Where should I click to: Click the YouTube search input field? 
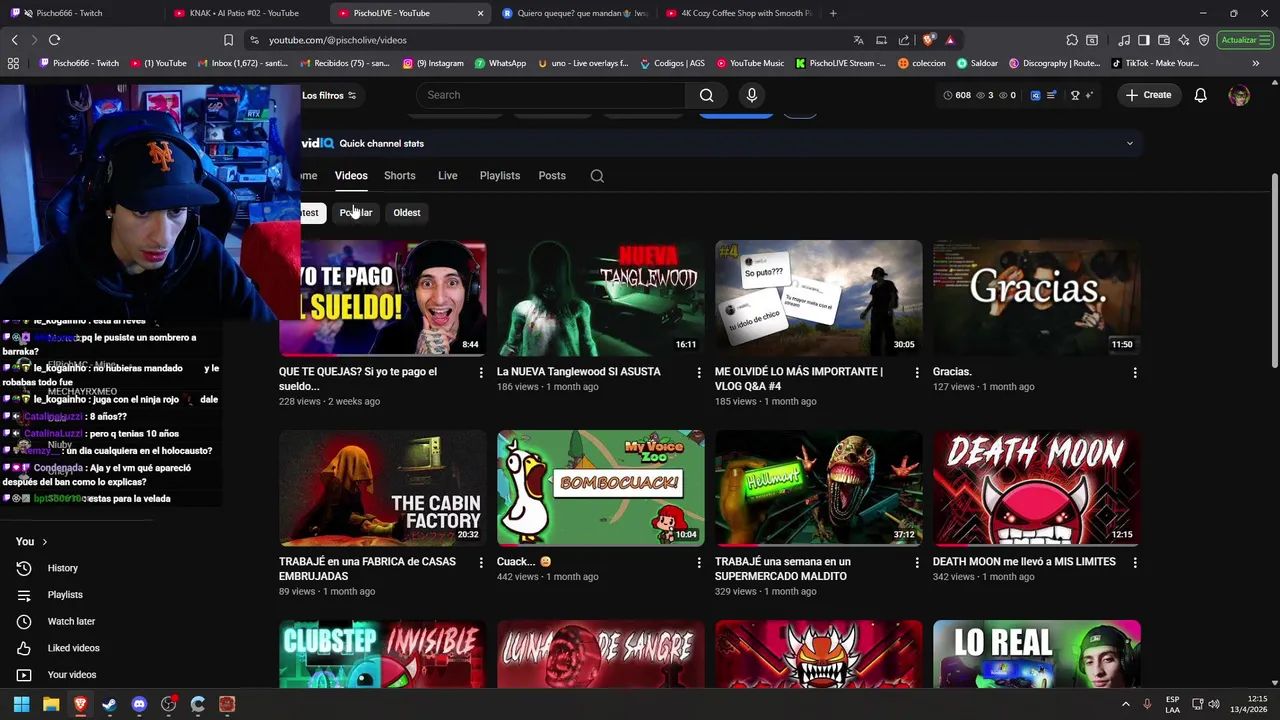(551, 95)
